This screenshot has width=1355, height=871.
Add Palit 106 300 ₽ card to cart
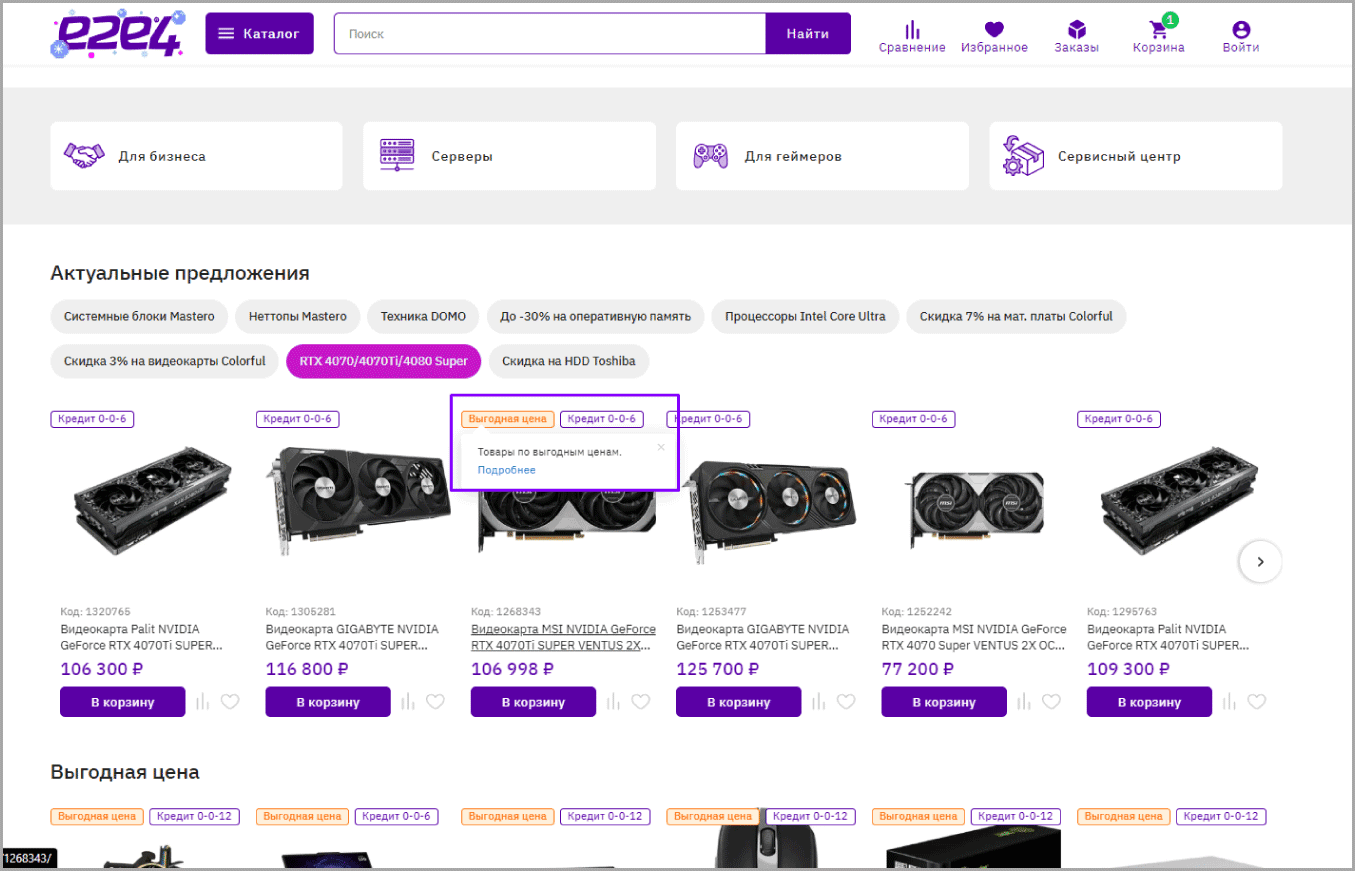[123, 702]
